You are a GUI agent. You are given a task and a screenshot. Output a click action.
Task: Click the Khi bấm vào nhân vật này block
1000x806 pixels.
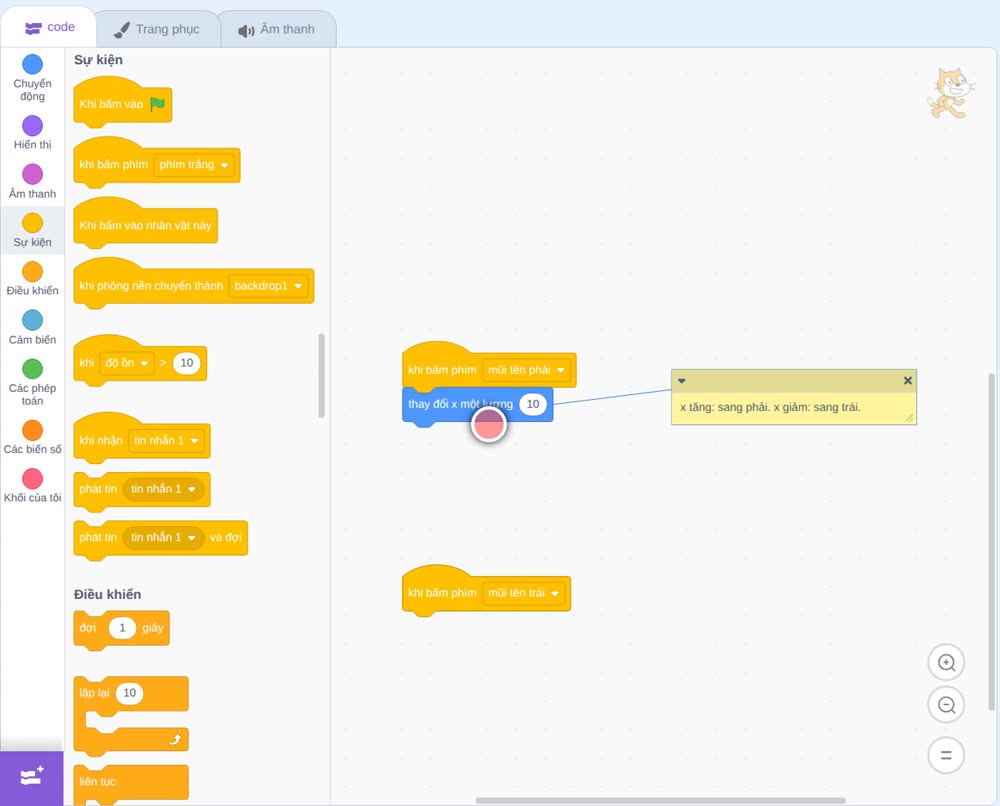coord(145,224)
